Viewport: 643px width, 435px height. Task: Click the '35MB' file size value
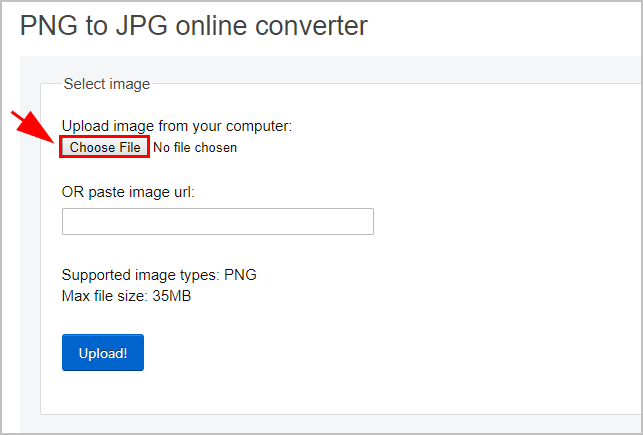[x=172, y=296]
